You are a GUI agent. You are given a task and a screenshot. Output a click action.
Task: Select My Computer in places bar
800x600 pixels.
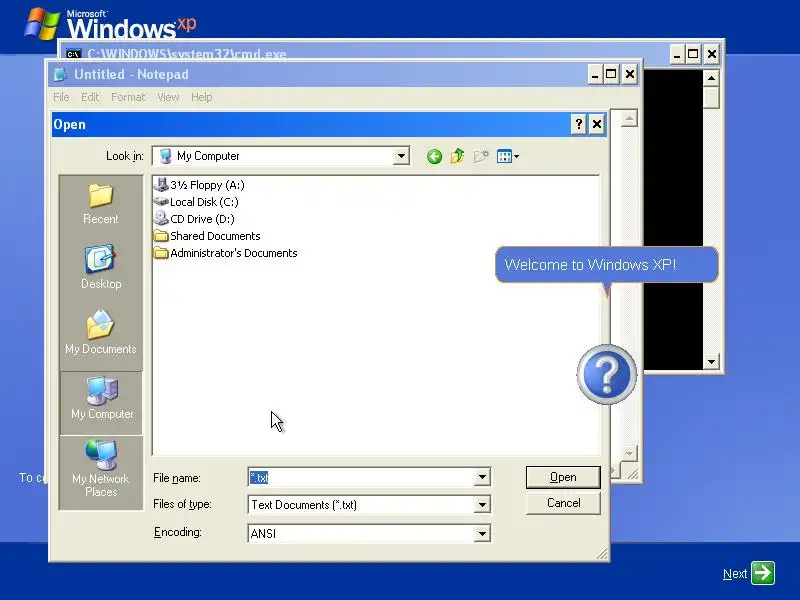point(102,403)
